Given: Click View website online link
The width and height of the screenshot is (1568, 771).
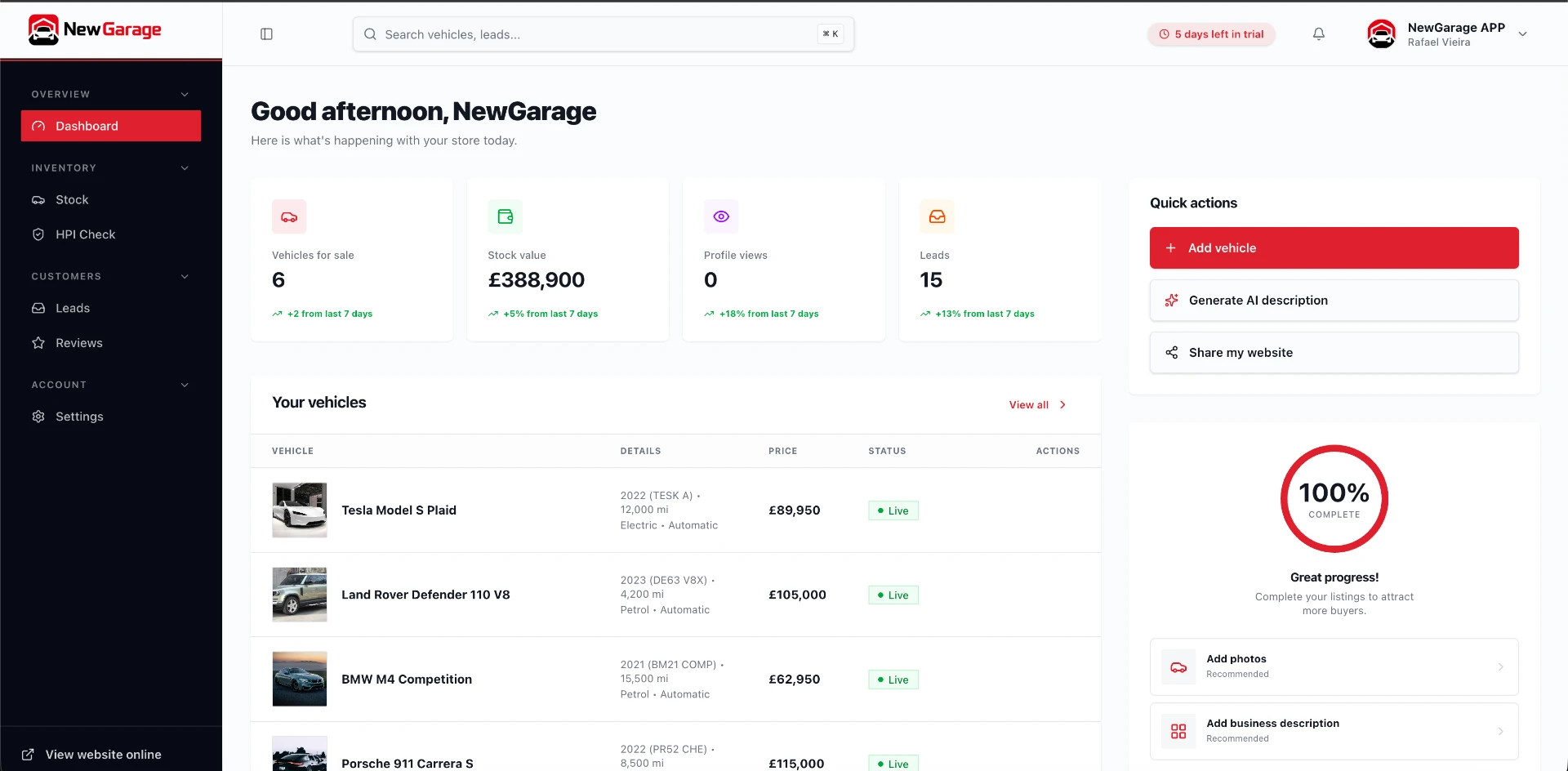Looking at the screenshot, I should click(91, 755).
